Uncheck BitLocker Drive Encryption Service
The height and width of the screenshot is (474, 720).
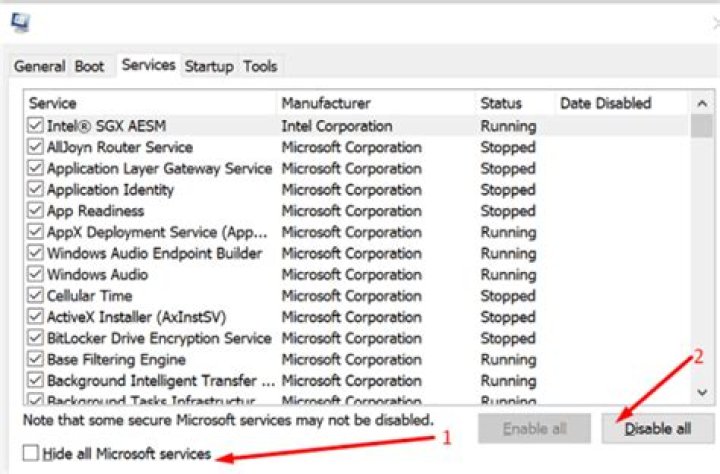[x=36, y=339]
